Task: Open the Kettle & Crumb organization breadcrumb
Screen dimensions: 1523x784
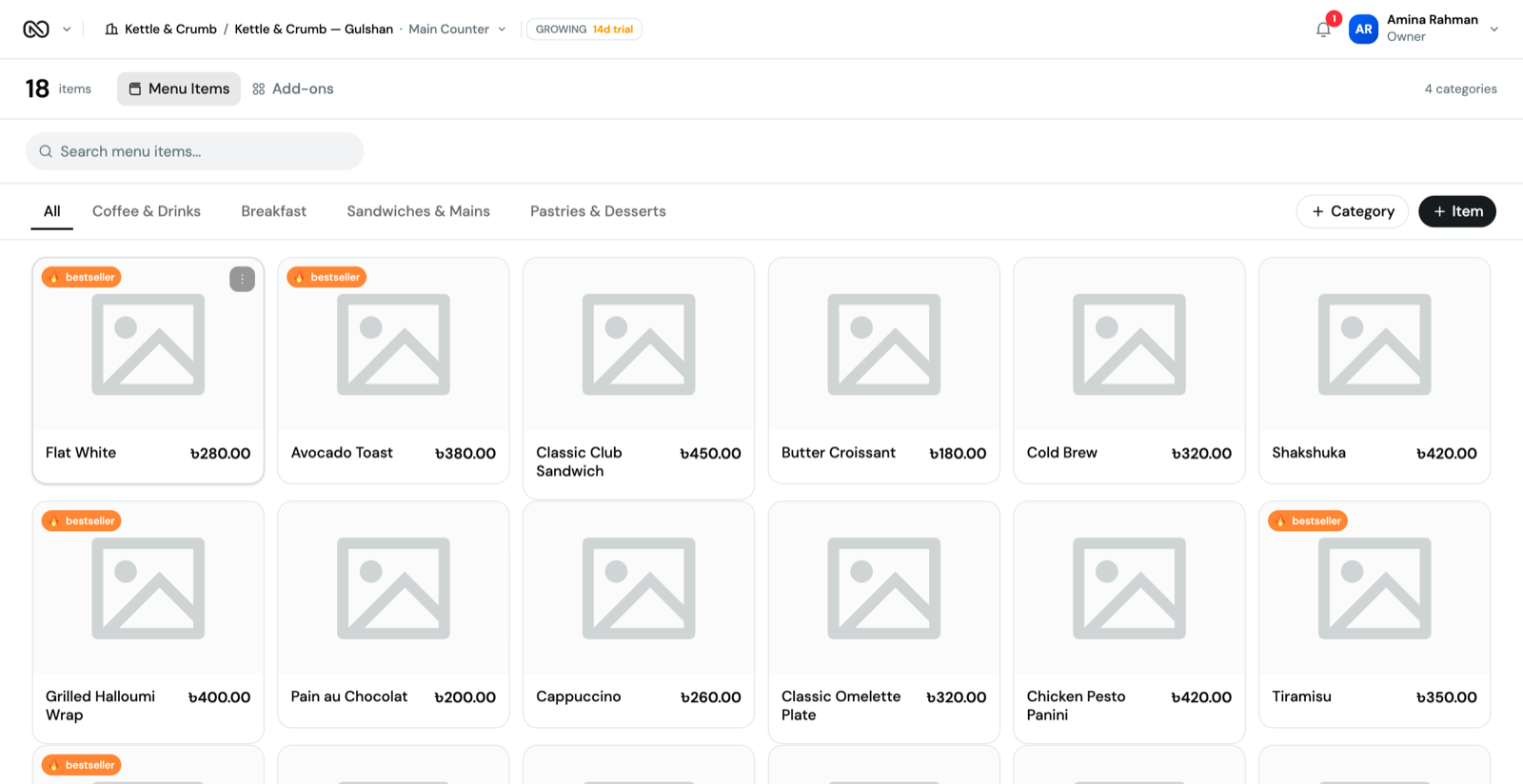Action: pyautogui.click(x=161, y=29)
